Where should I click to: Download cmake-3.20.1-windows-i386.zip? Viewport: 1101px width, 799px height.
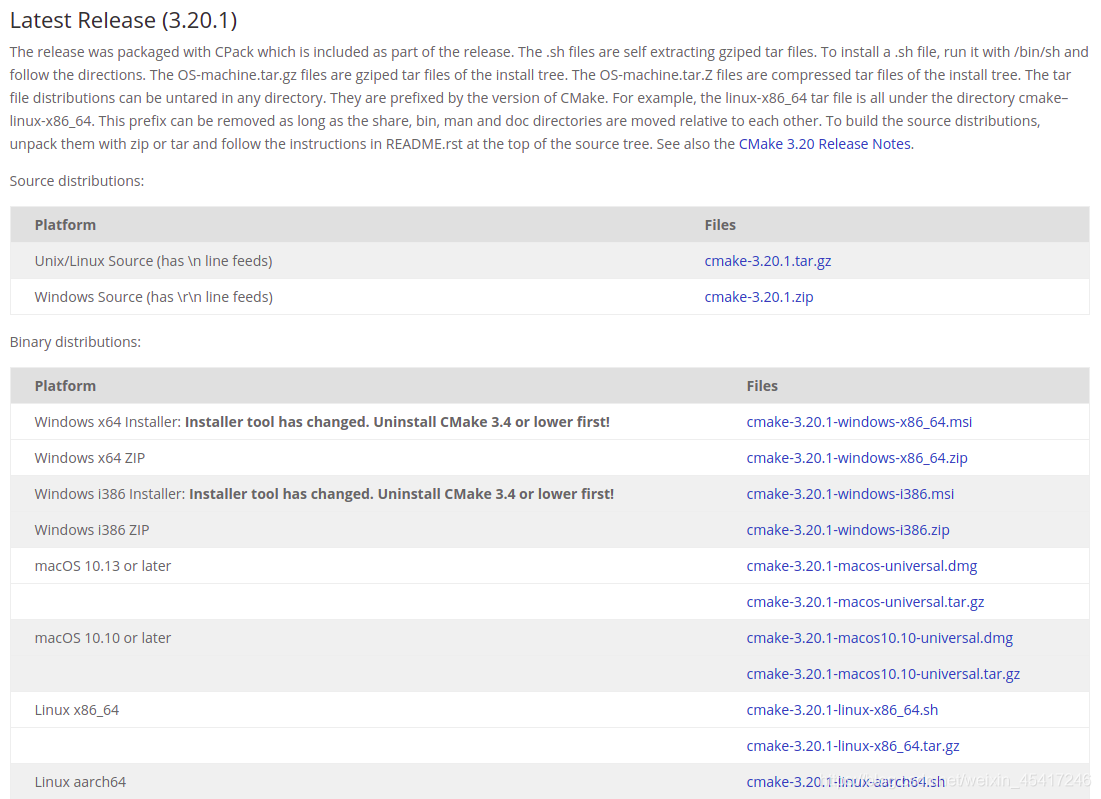pos(848,530)
